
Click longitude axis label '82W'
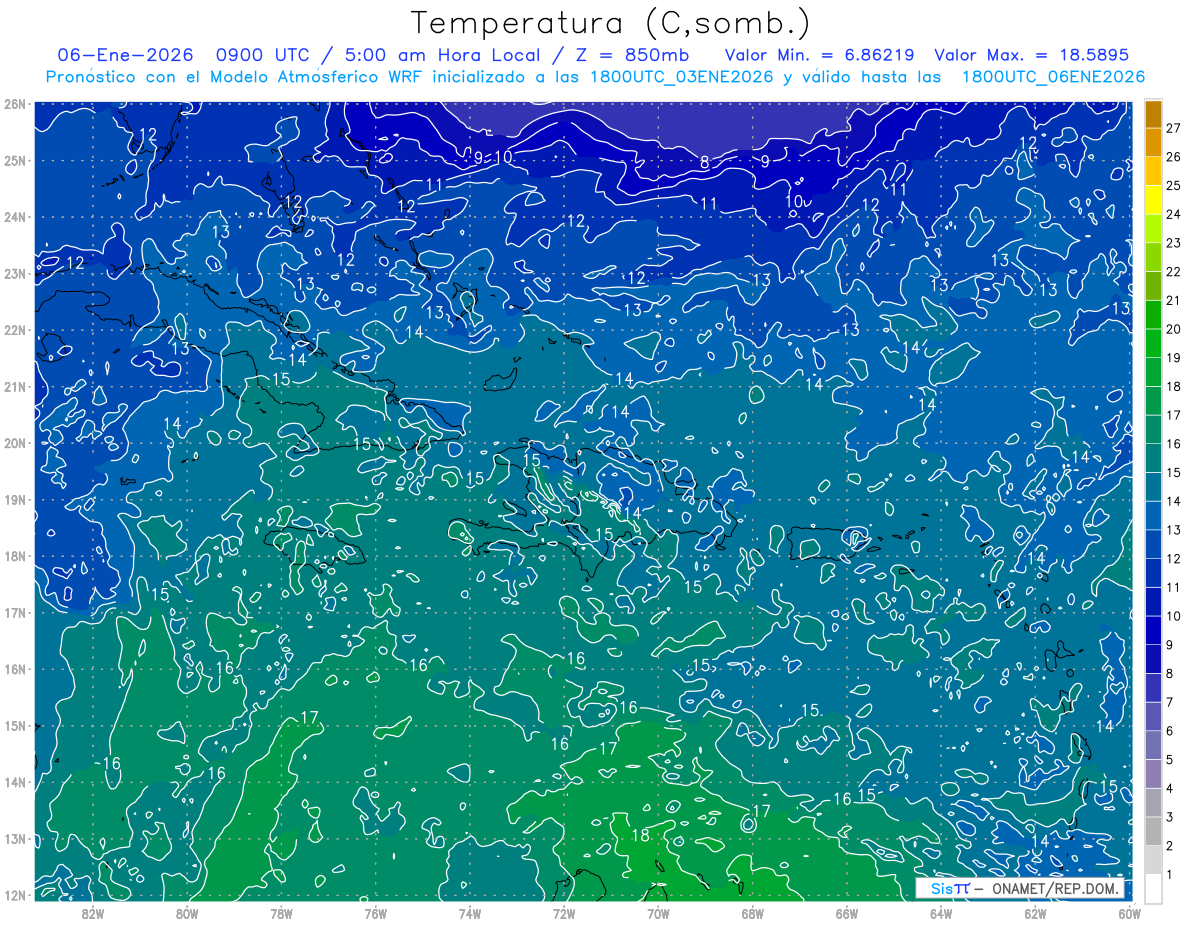click(92, 913)
